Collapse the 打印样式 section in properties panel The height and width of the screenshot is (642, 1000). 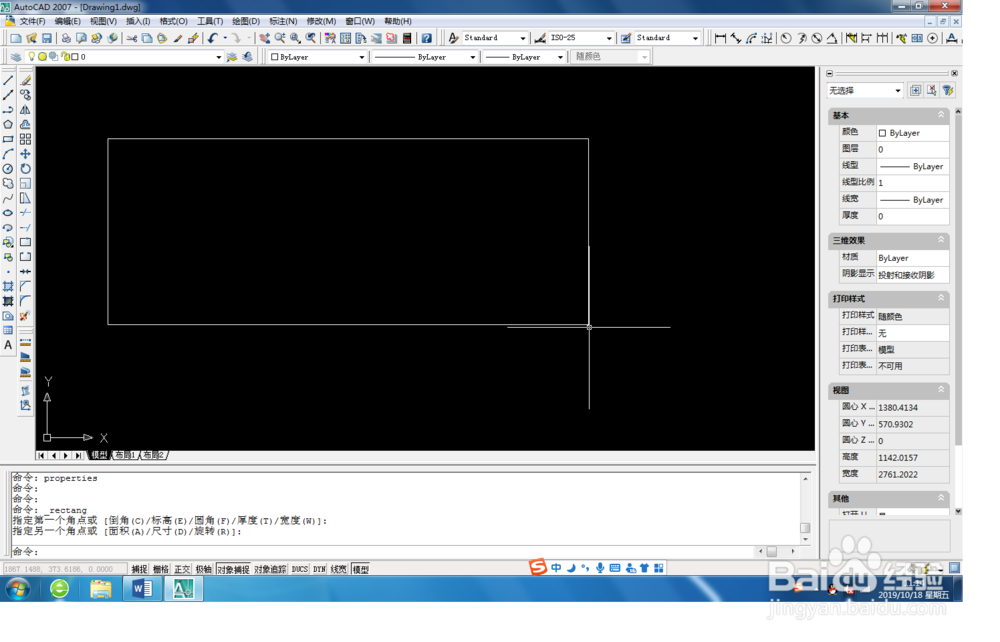point(941,298)
